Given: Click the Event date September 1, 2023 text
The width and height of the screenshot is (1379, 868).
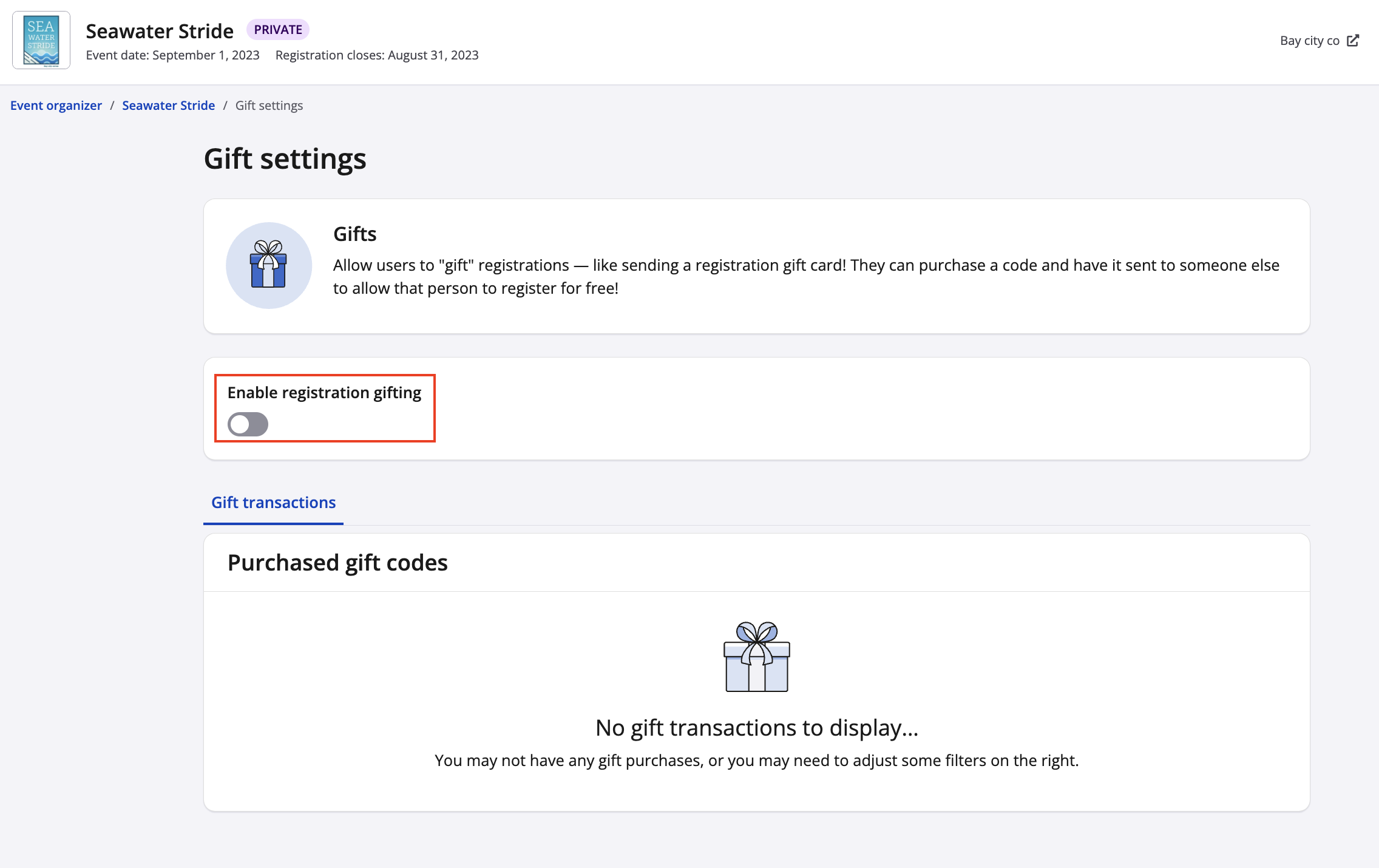Looking at the screenshot, I should [x=172, y=55].
